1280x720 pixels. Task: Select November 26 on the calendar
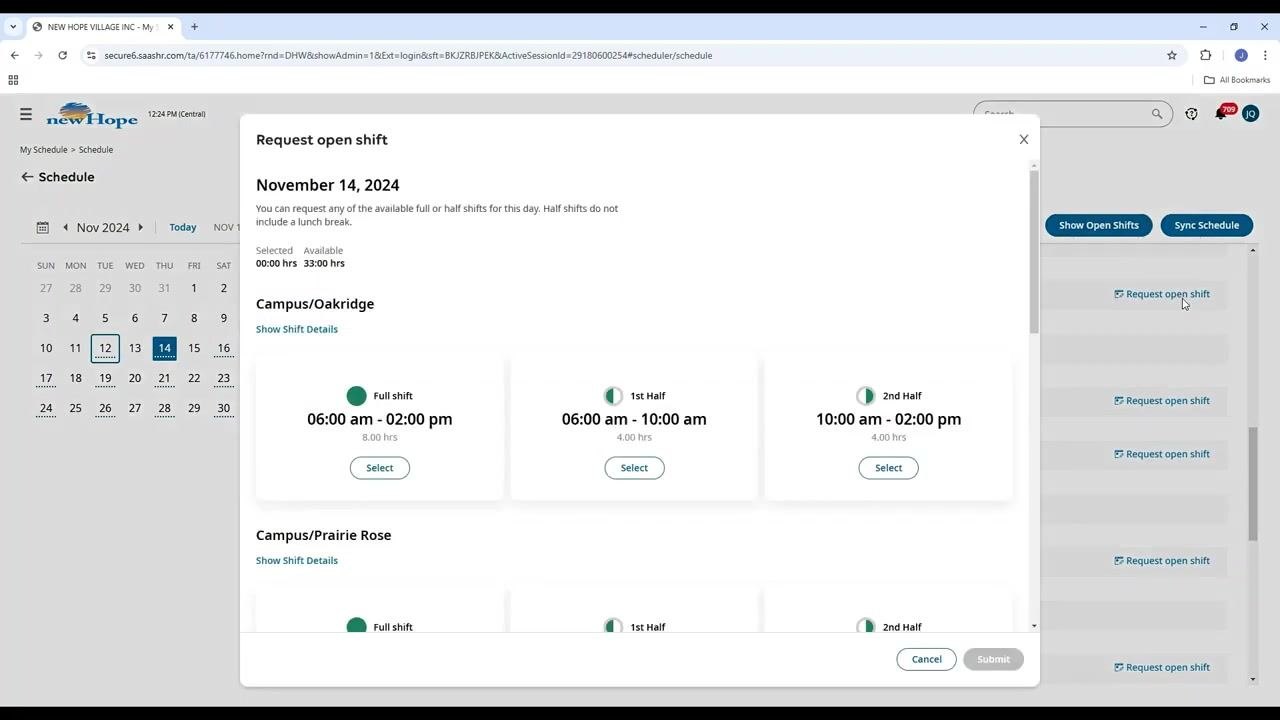tap(105, 408)
